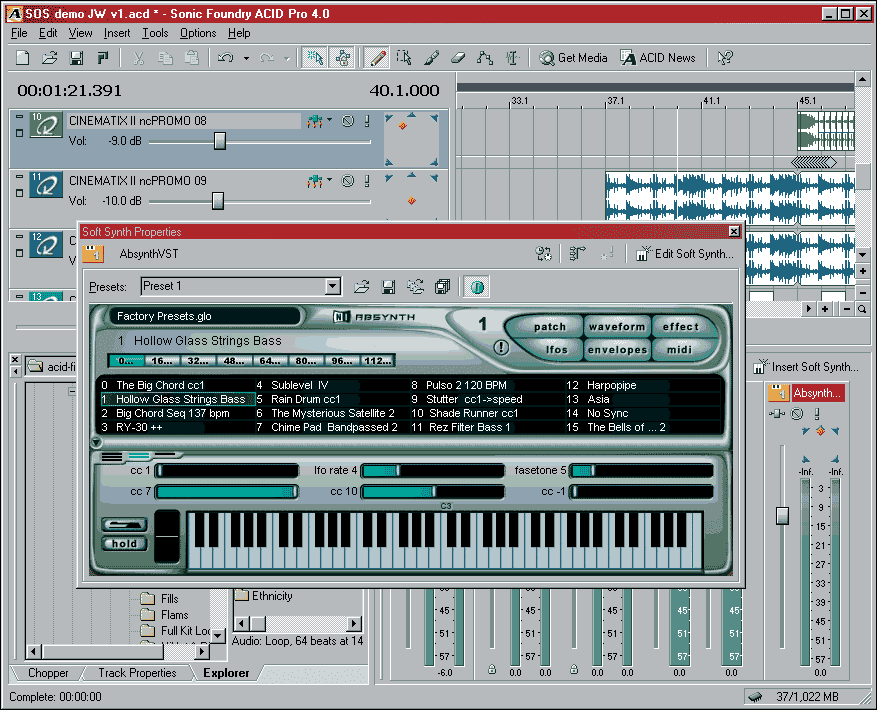Minimize track 10 with its collapse button
The width and height of the screenshot is (877, 710).
point(20,117)
